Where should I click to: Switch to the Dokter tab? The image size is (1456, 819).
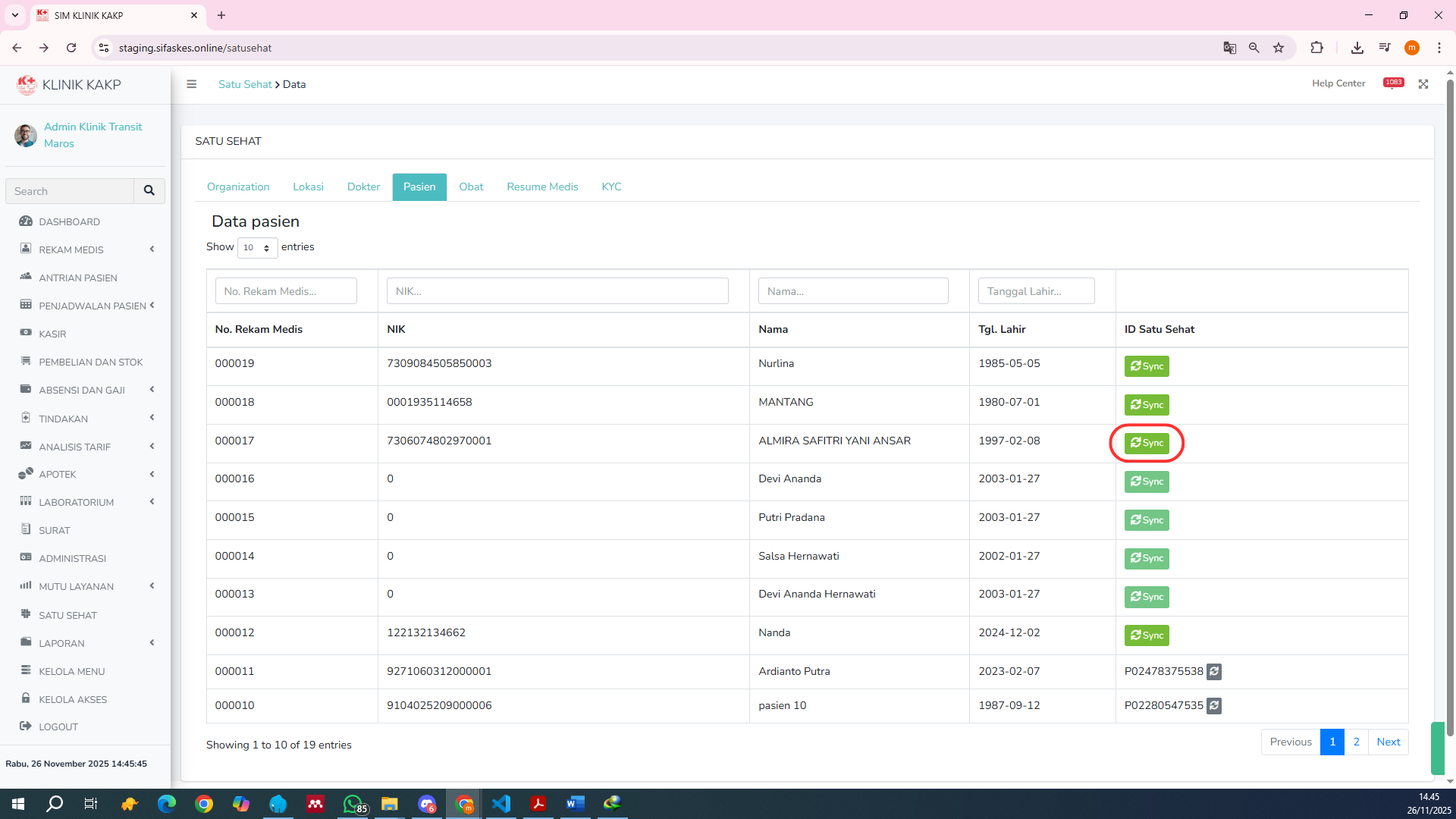[x=363, y=187]
